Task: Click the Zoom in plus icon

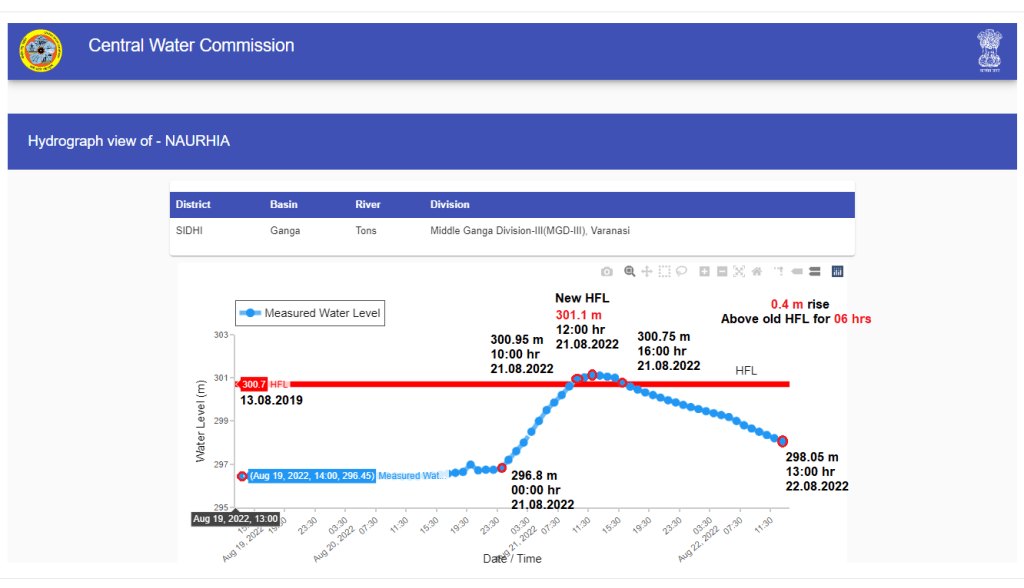Action: pos(705,271)
